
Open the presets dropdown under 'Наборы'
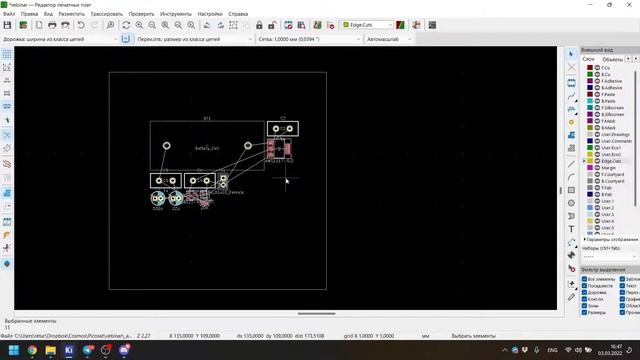pyautogui.click(x=609, y=257)
